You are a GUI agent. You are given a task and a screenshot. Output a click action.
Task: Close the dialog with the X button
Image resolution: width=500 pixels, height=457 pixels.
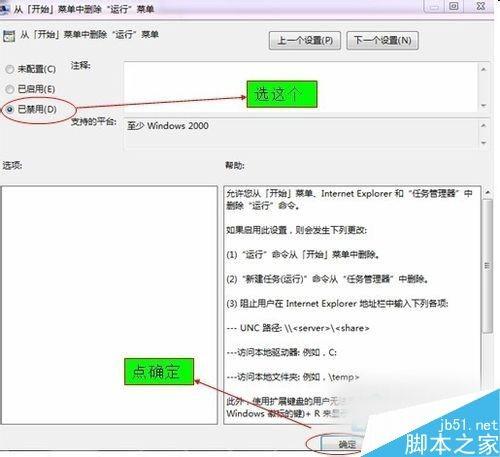click(x=480, y=6)
